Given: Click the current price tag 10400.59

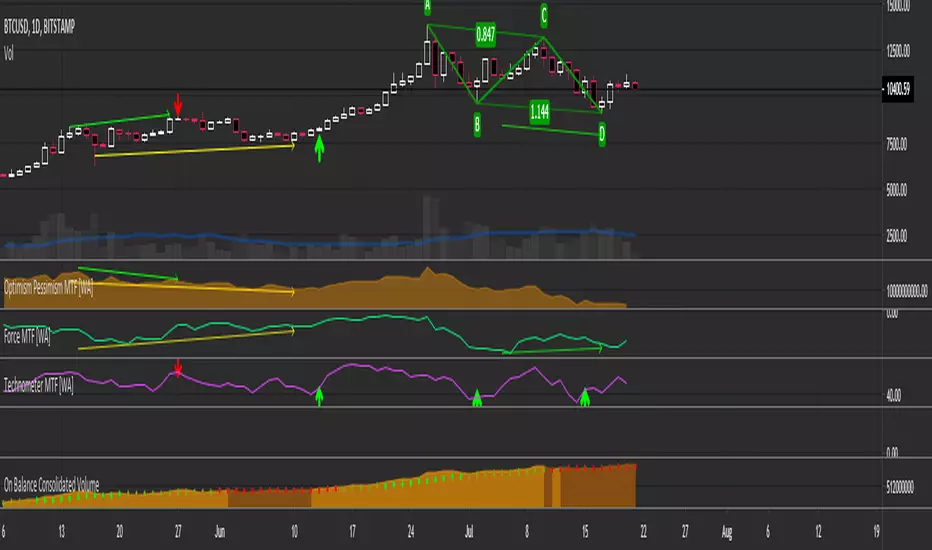Looking at the screenshot, I should pyautogui.click(x=898, y=89).
